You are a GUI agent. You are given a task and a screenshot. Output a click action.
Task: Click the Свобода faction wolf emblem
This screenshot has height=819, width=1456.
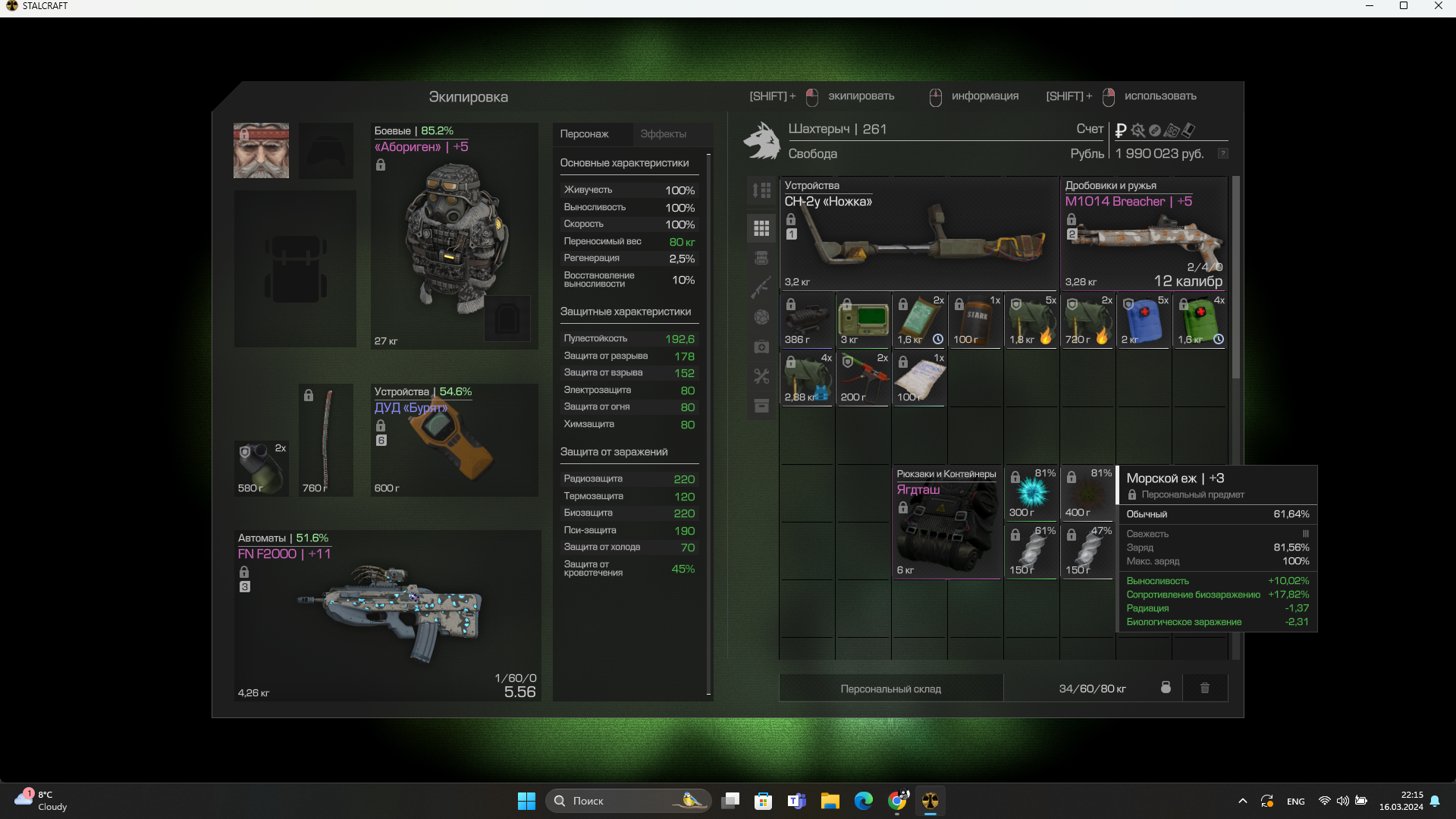click(x=761, y=141)
